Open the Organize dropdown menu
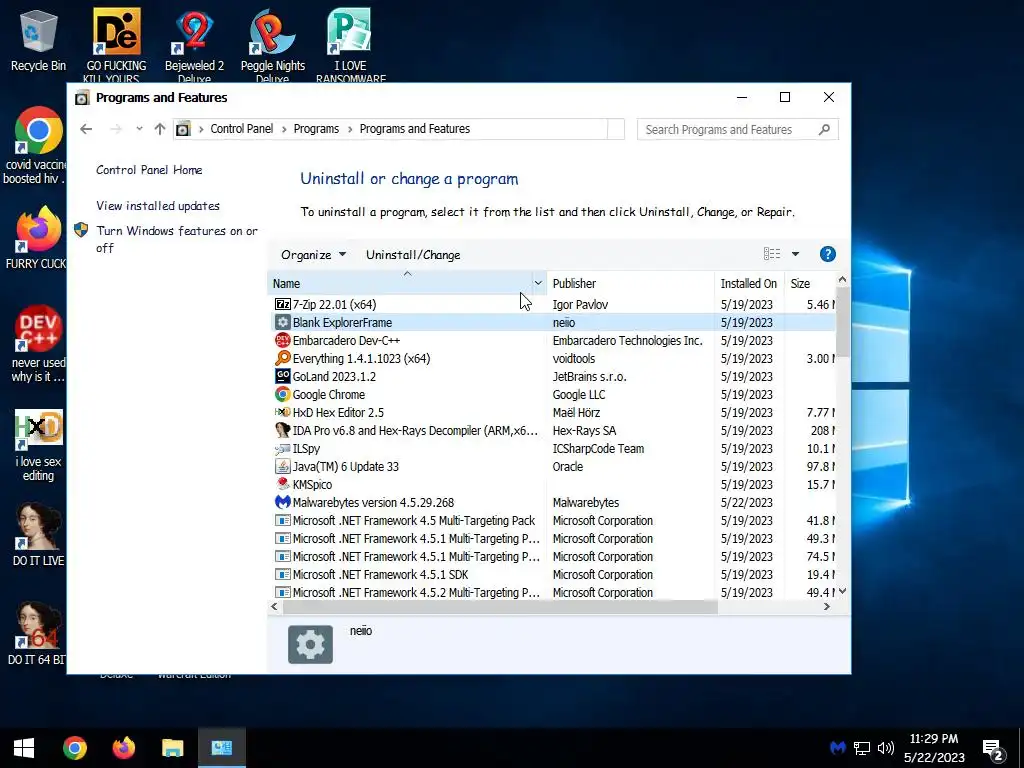The image size is (1024, 768). coord(313,255)
